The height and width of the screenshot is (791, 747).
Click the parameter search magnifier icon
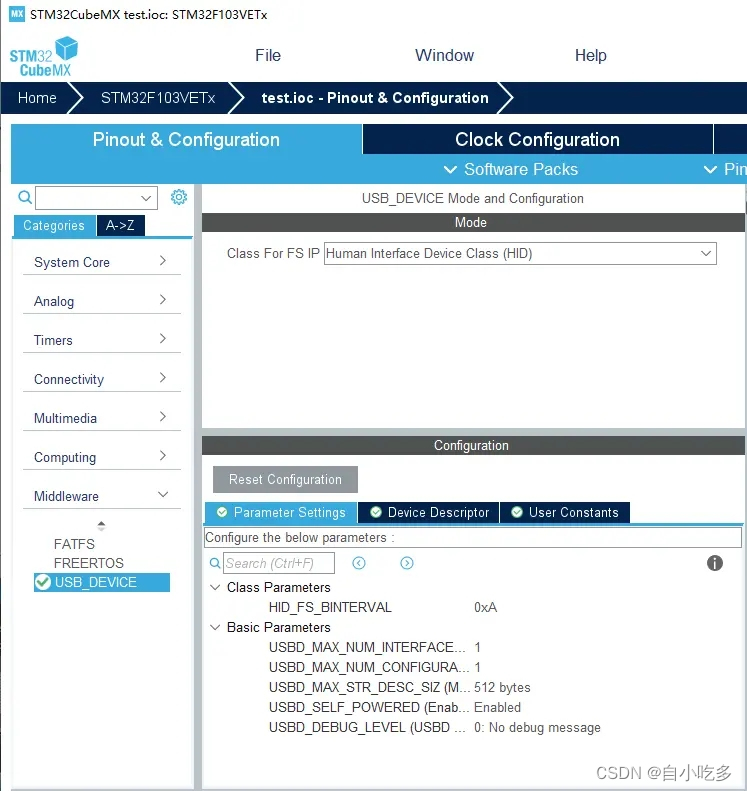click(x=215, y=563)
